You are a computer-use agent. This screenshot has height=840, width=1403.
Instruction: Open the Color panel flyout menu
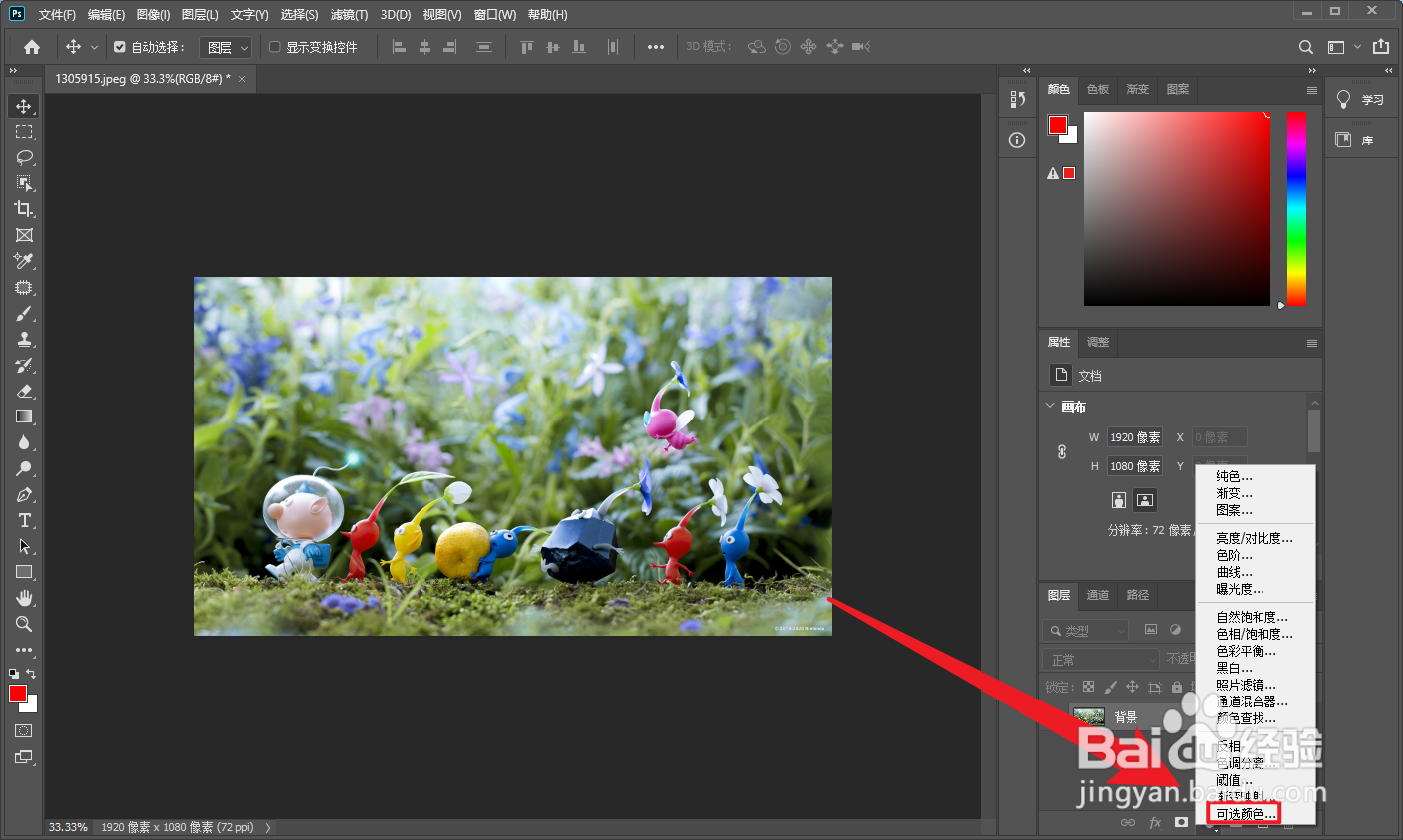(x=1311, y=90)
